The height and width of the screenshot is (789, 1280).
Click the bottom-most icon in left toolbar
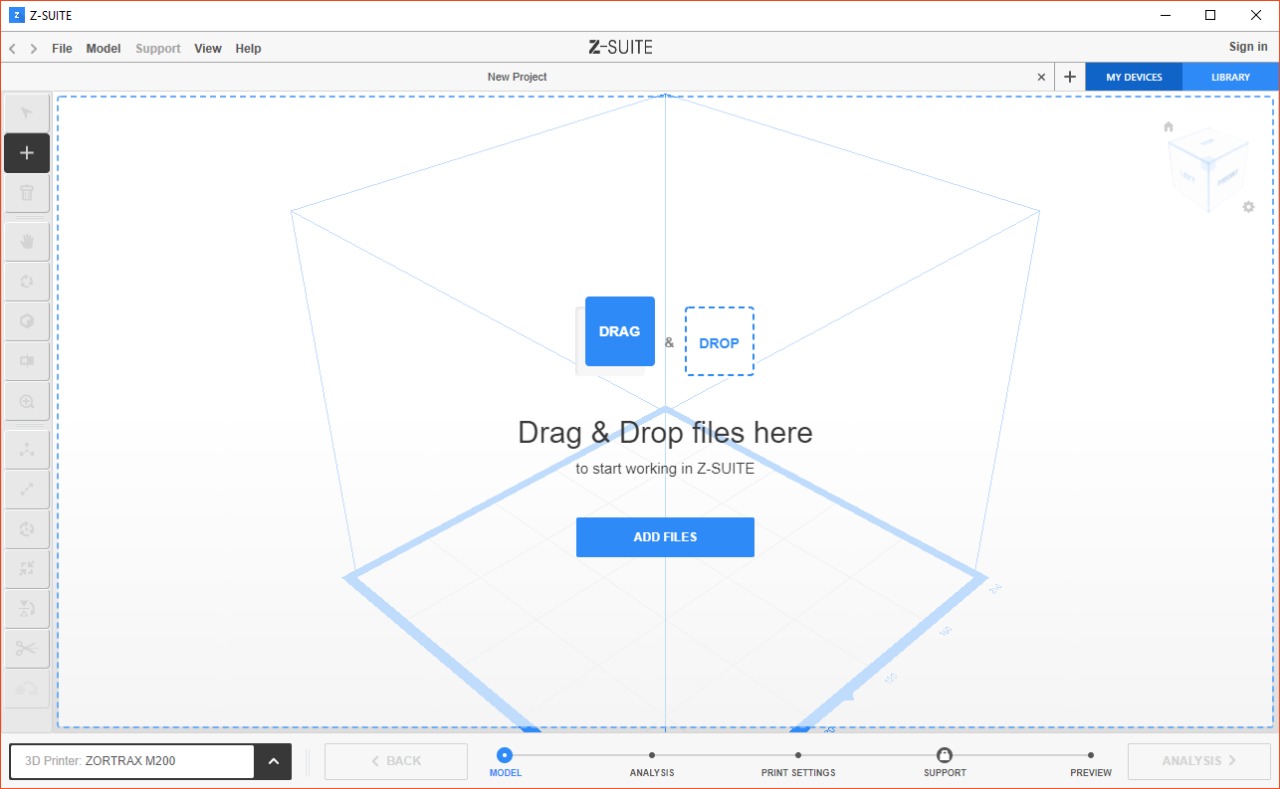click(27, 688)
